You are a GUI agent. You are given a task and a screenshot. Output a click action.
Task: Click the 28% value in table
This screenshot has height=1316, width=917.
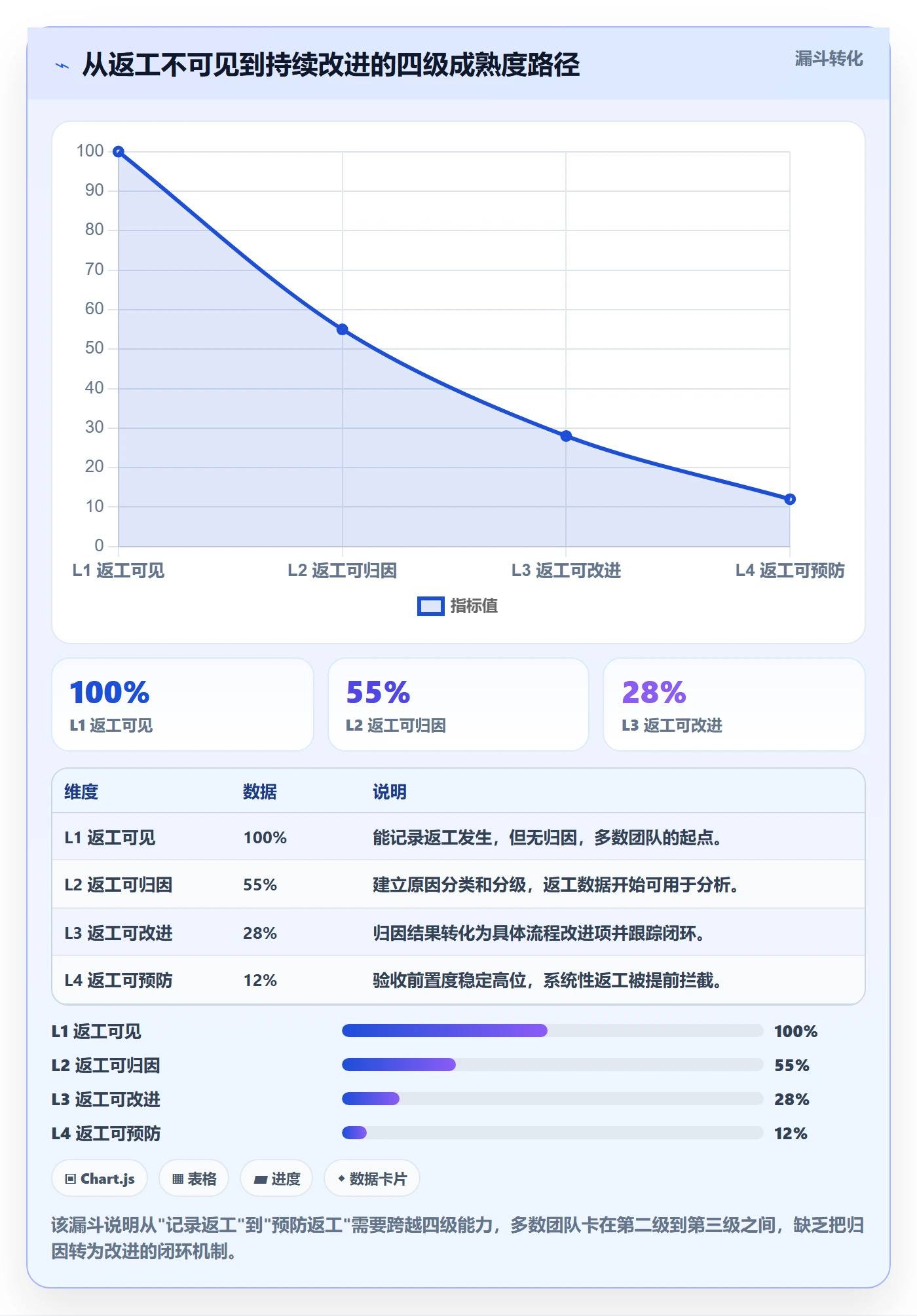coord(260,933)
